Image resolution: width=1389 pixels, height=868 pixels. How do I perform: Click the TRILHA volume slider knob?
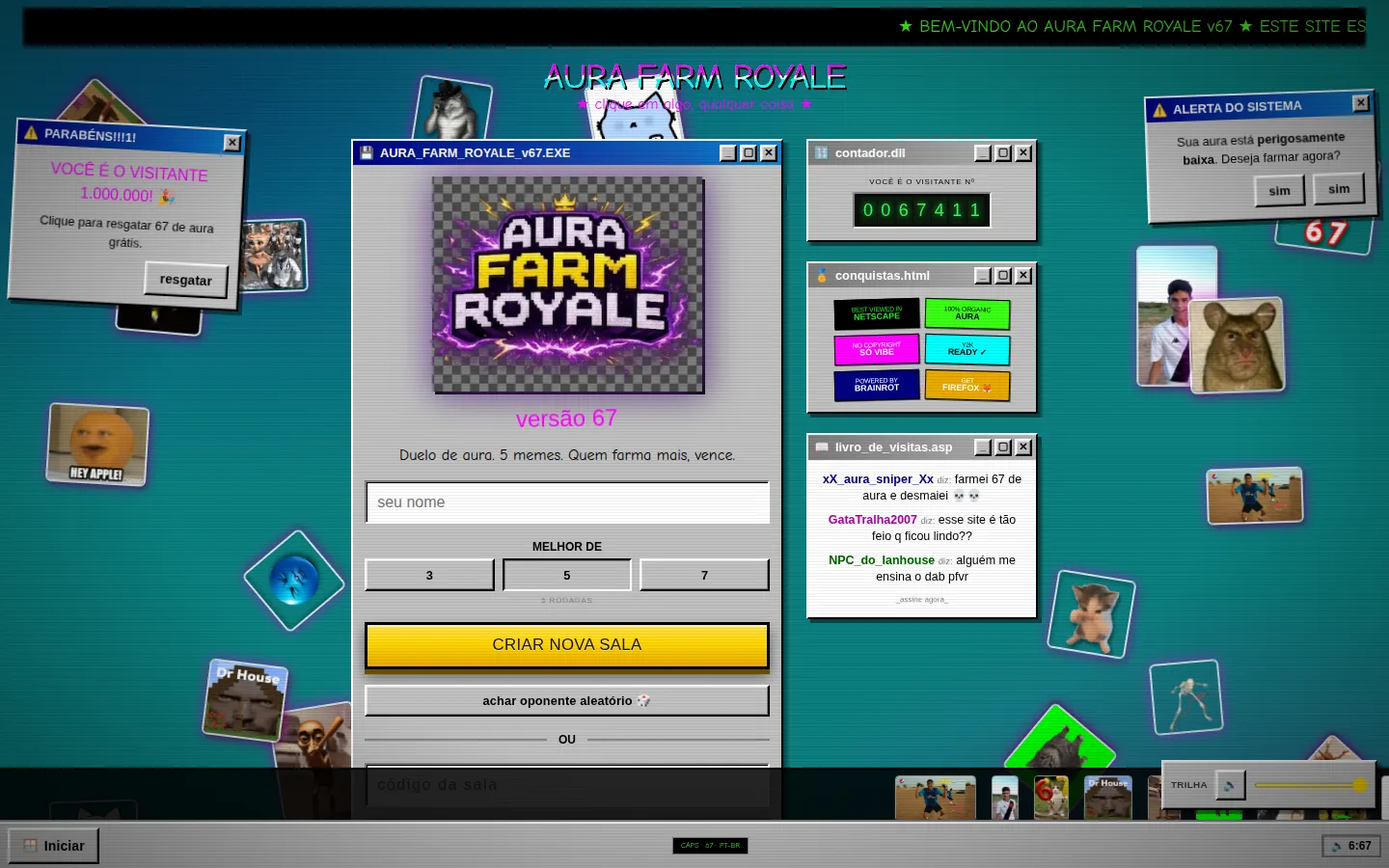click(x=1360, y=785)
